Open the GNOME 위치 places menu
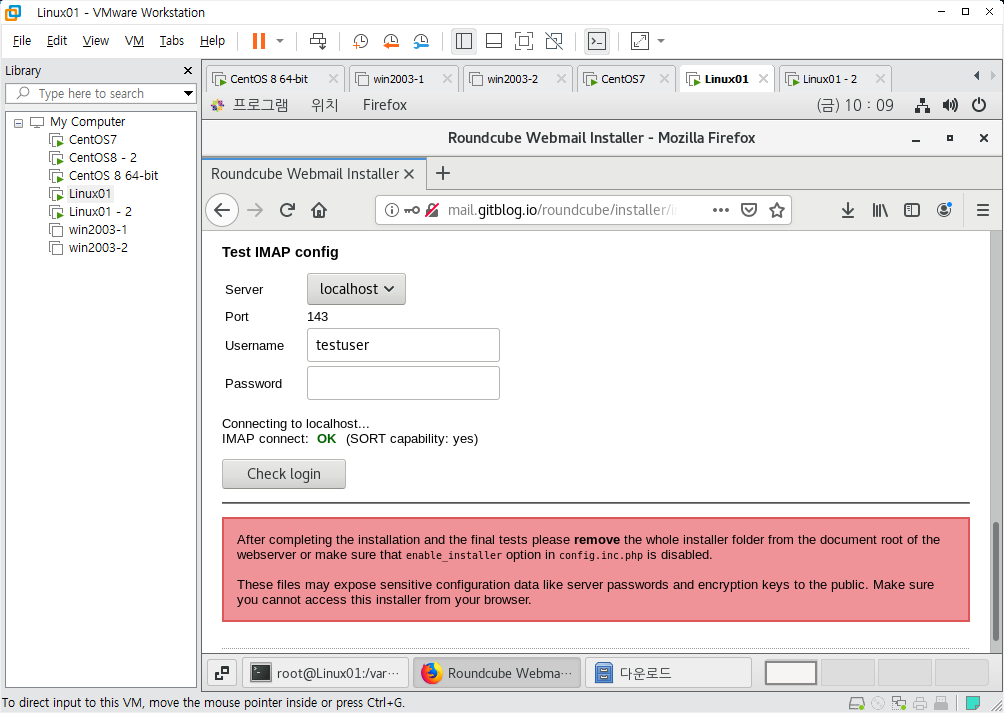This screenshot has height=713, width=1004. (325, 105)
